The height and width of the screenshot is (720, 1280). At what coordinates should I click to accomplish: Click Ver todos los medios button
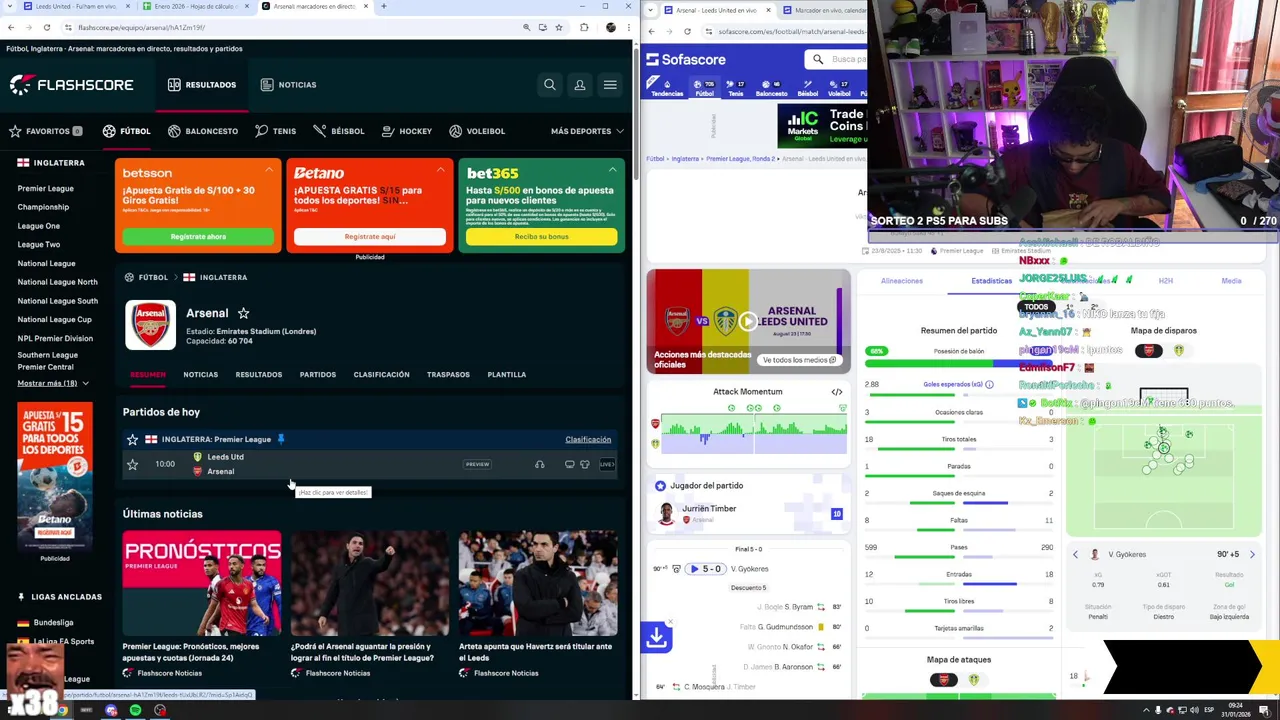point(800,360)
